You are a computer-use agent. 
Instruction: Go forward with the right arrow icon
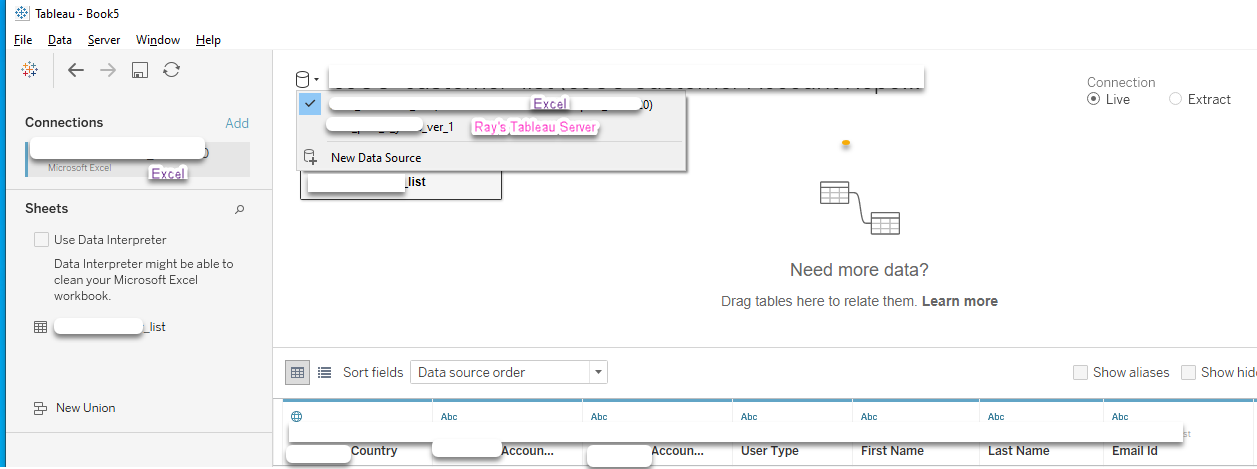pos(108,70)
